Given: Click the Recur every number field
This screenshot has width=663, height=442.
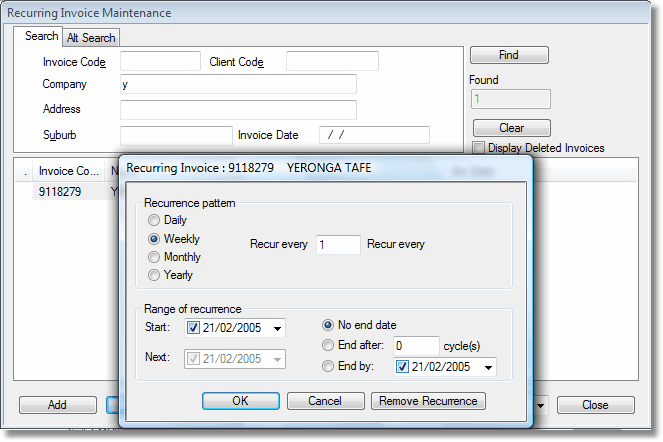Looking at the screenshot, I should (x=338, y=245).
